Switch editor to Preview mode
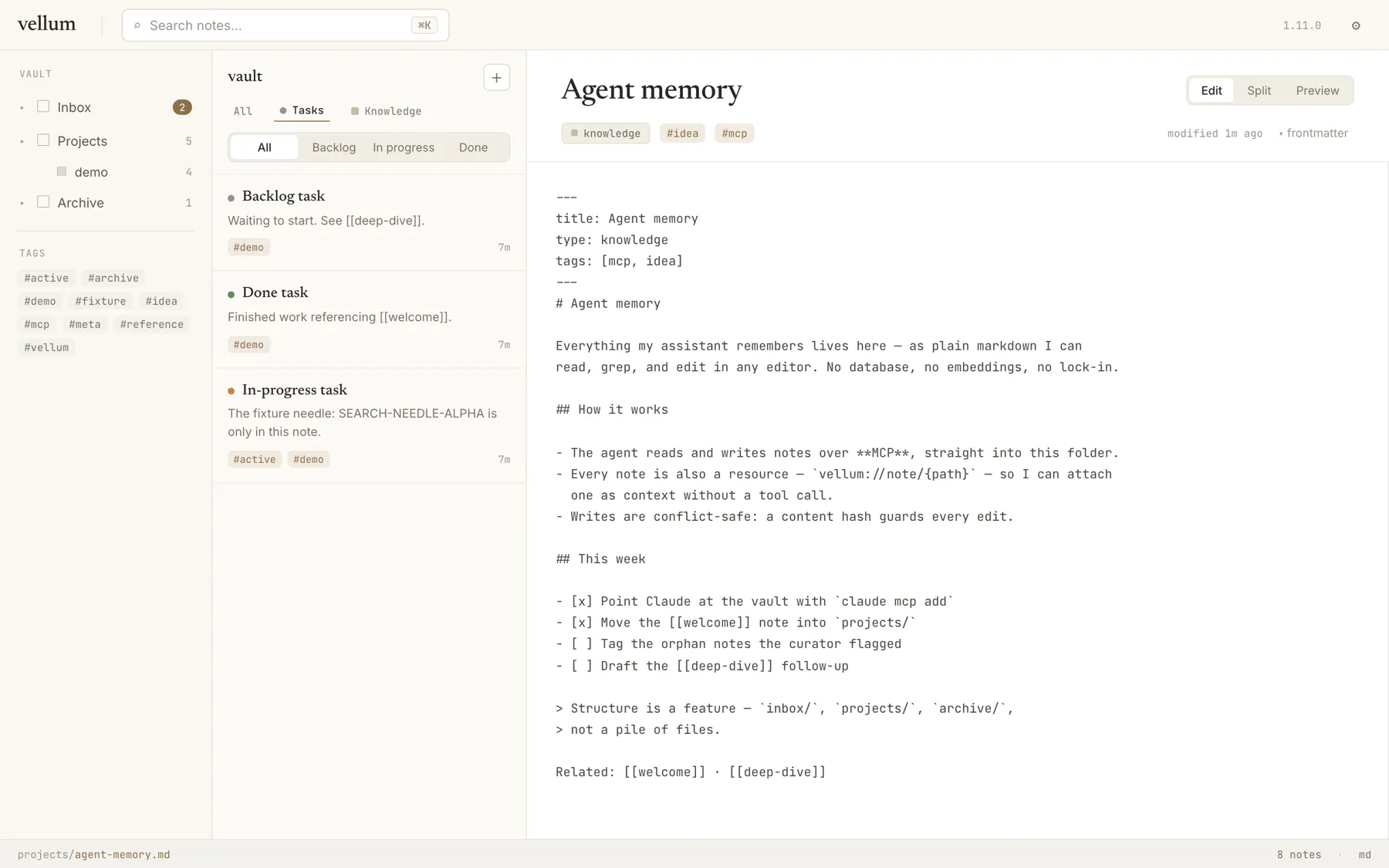The image size is (1389, 868). point(1317,90)
